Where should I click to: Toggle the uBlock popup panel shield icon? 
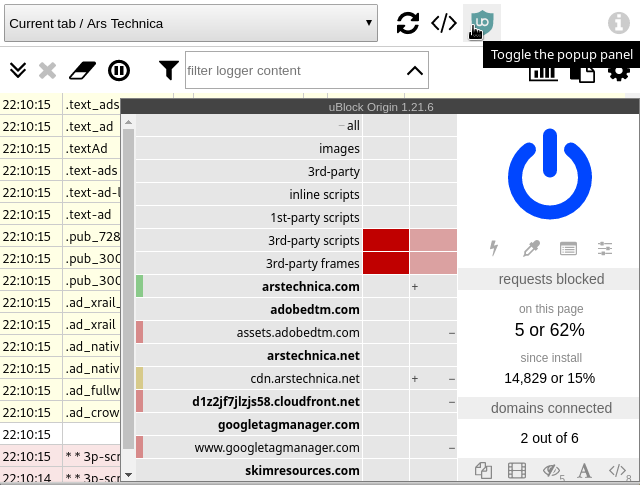[482, 23]
